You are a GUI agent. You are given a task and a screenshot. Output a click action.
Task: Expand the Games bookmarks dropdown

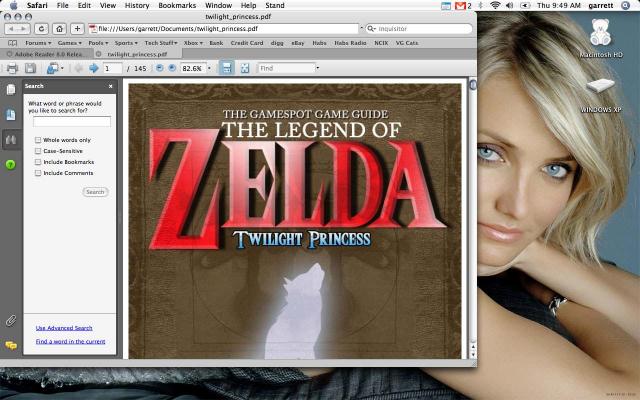click(69, 43)
